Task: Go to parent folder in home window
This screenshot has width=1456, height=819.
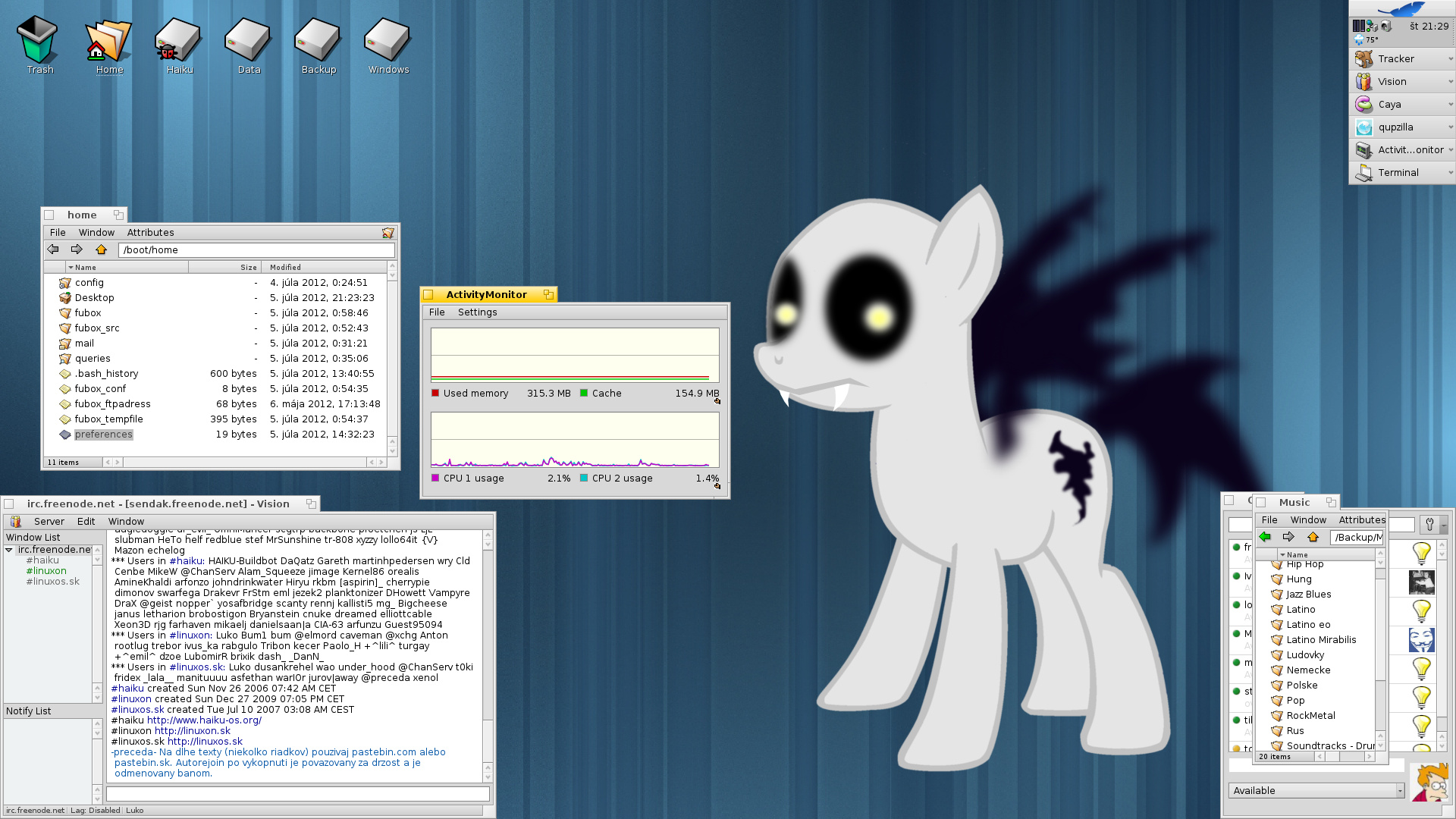Action: tap(101, 249)
